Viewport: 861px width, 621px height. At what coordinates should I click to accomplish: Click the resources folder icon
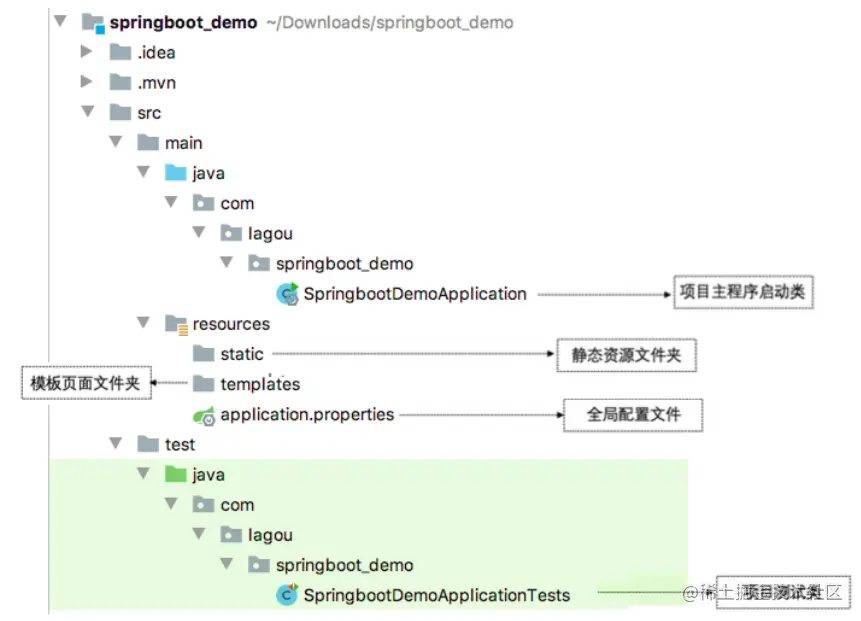point(177,324)
